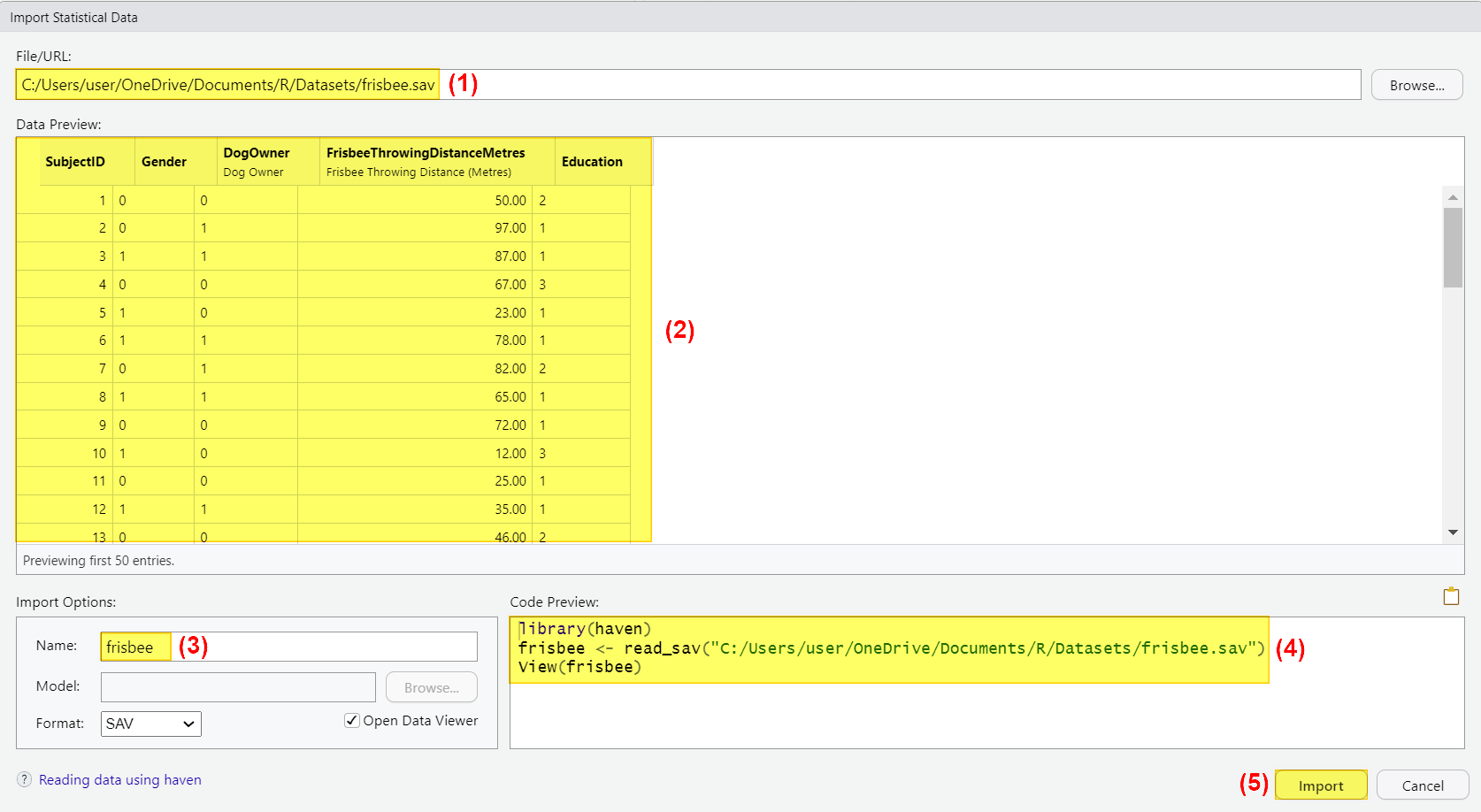The width and height of the screenshot is (1481, 812).
Task: Select the DogOwner column header
Action: click(268, 161)
